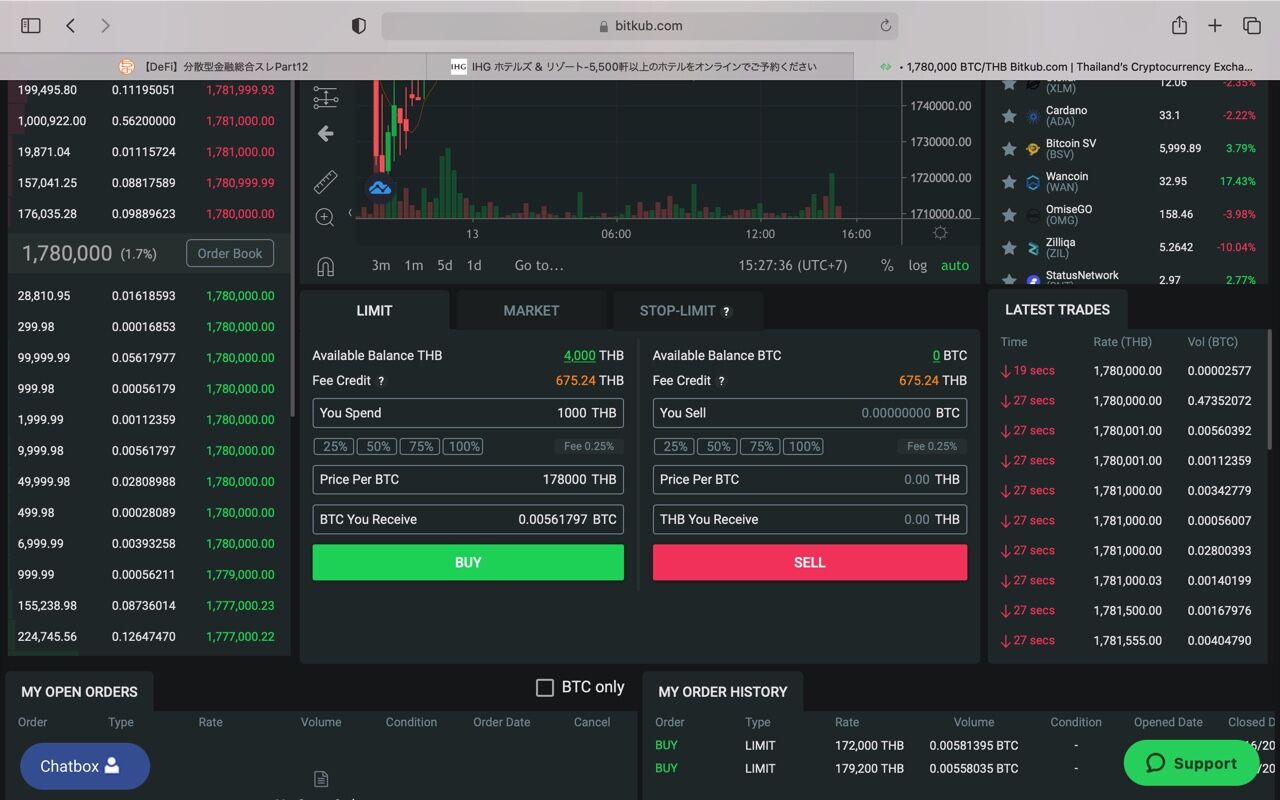Show the Safari sidebar
Viewport: 1280px width, 800px height.
pyautogui.click(x=31, y=26)
